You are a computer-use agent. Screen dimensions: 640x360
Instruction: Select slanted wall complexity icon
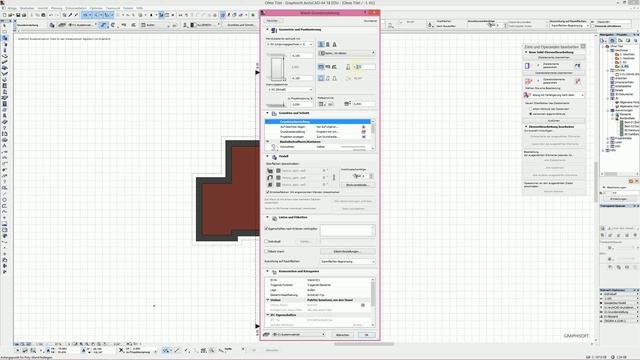[328, 78]
